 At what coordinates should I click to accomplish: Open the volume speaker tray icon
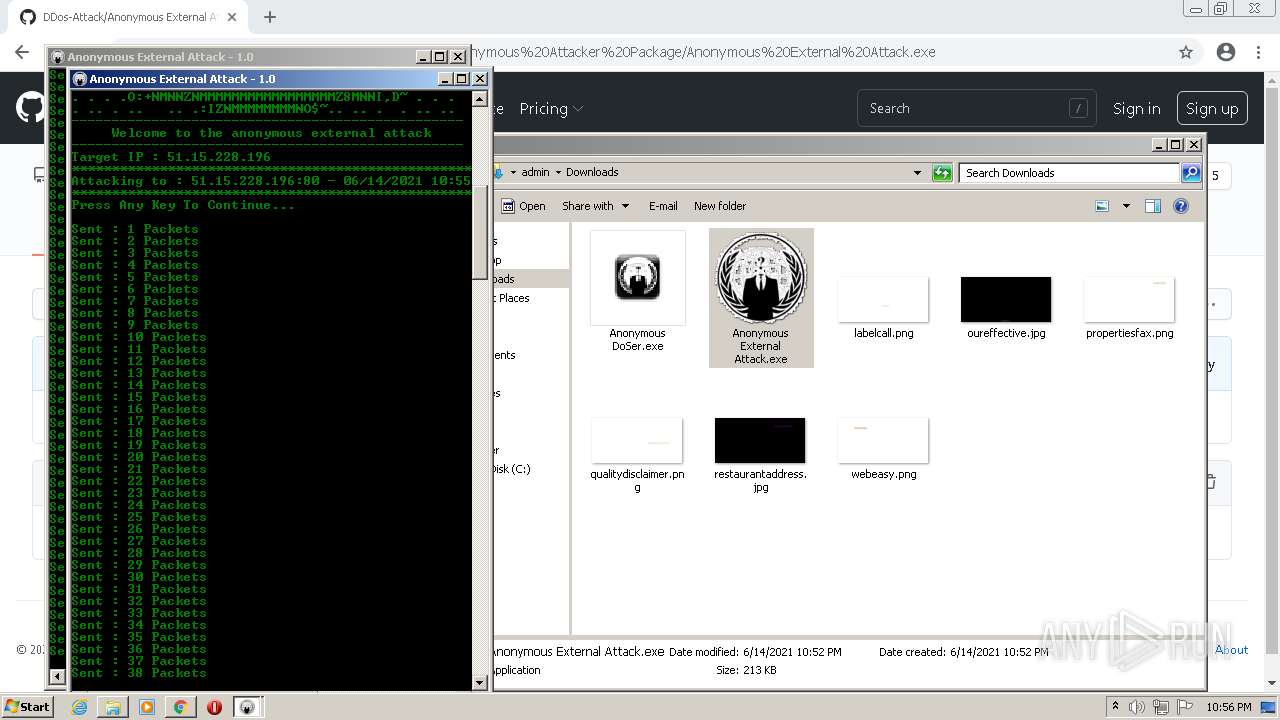point(1137,707)
